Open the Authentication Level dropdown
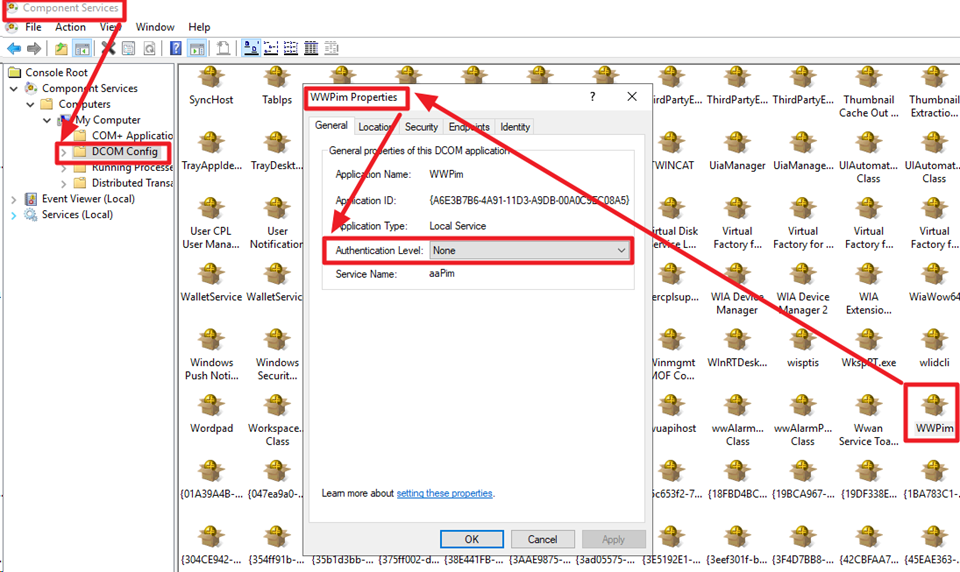 tap(529, 250)
